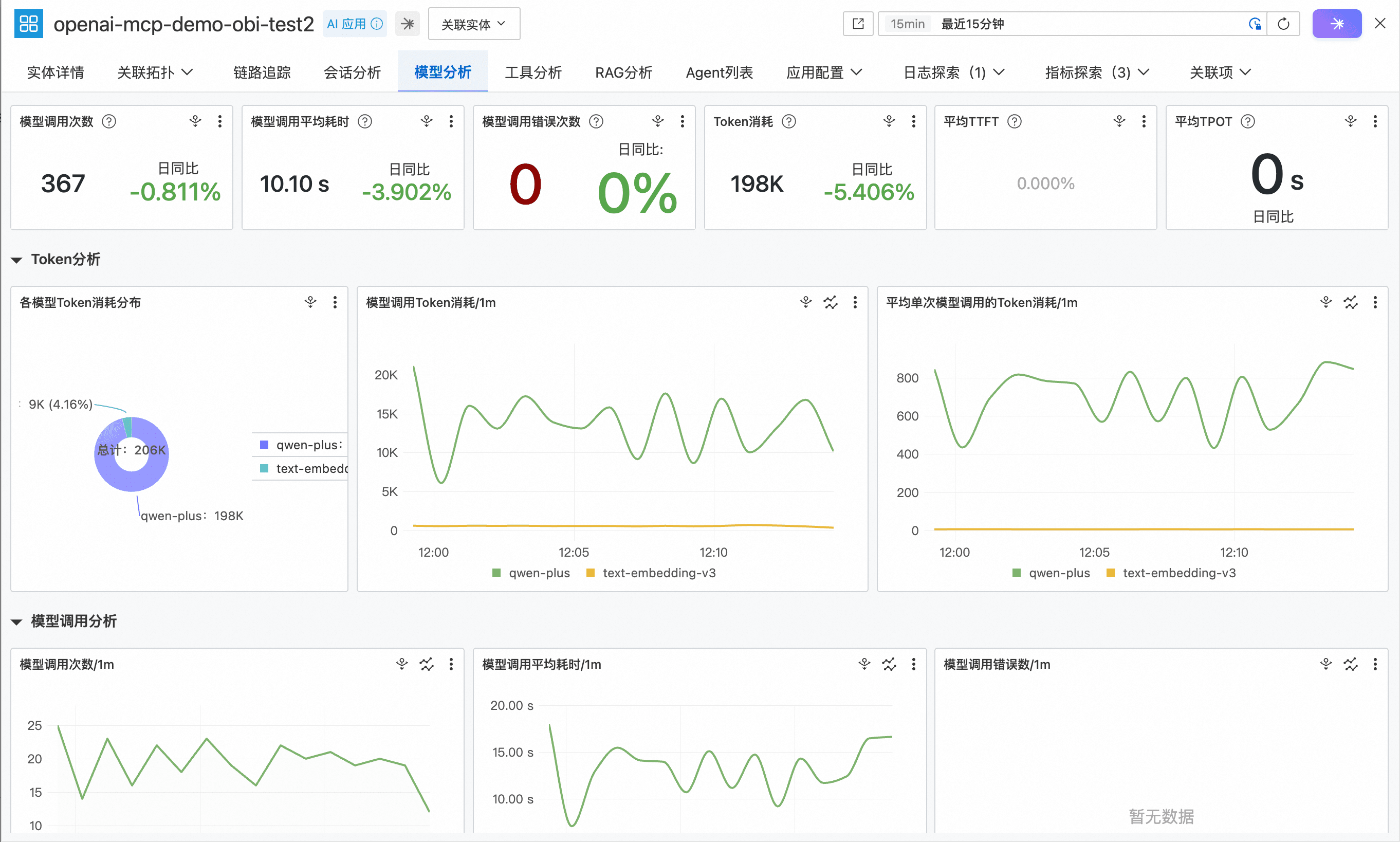
Task: Close the entity detail panel
Action: 1380,23
